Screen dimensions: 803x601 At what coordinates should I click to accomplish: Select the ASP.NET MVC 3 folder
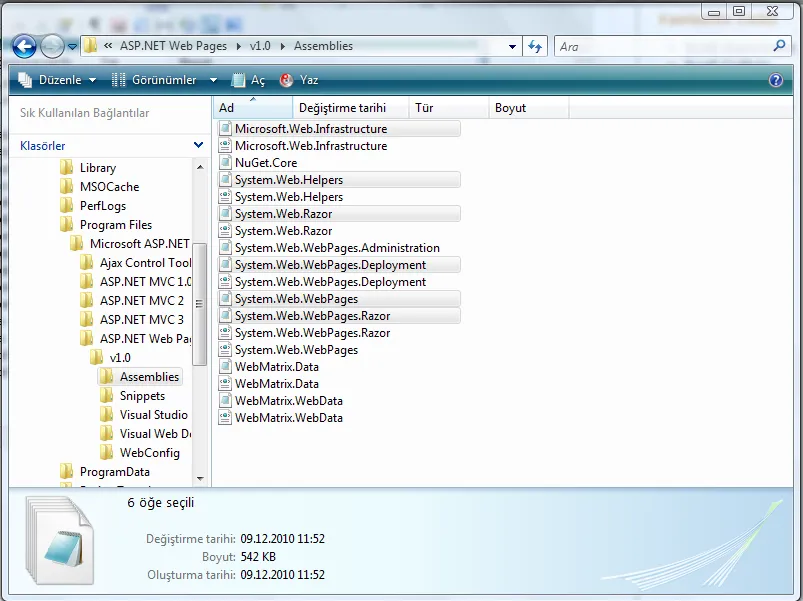(x=141, y=320)
